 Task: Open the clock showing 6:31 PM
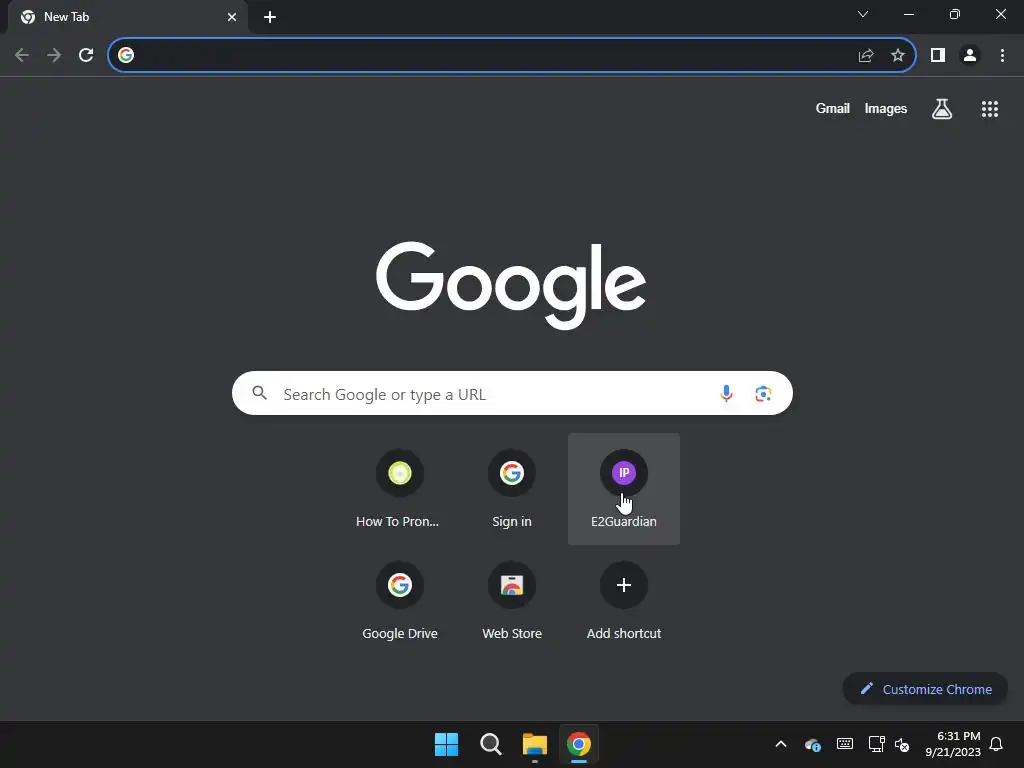point(953,744)
